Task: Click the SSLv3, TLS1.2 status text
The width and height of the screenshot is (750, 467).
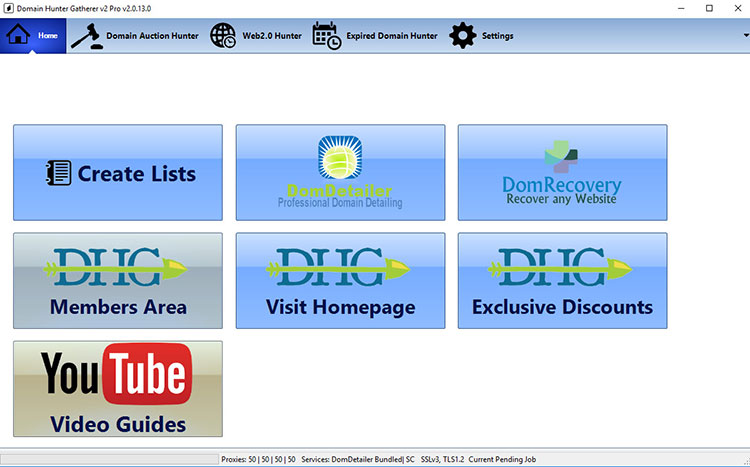Action: point(442,459)
